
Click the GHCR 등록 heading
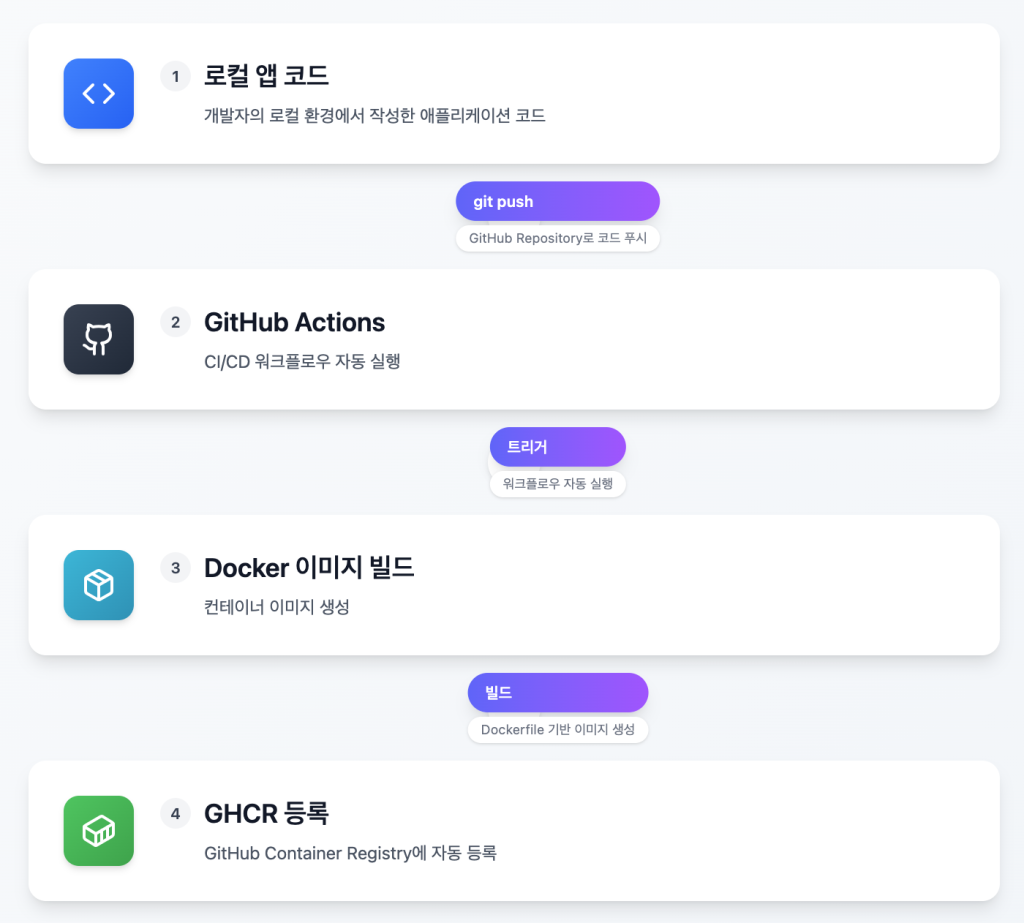[x=266, y=814]
